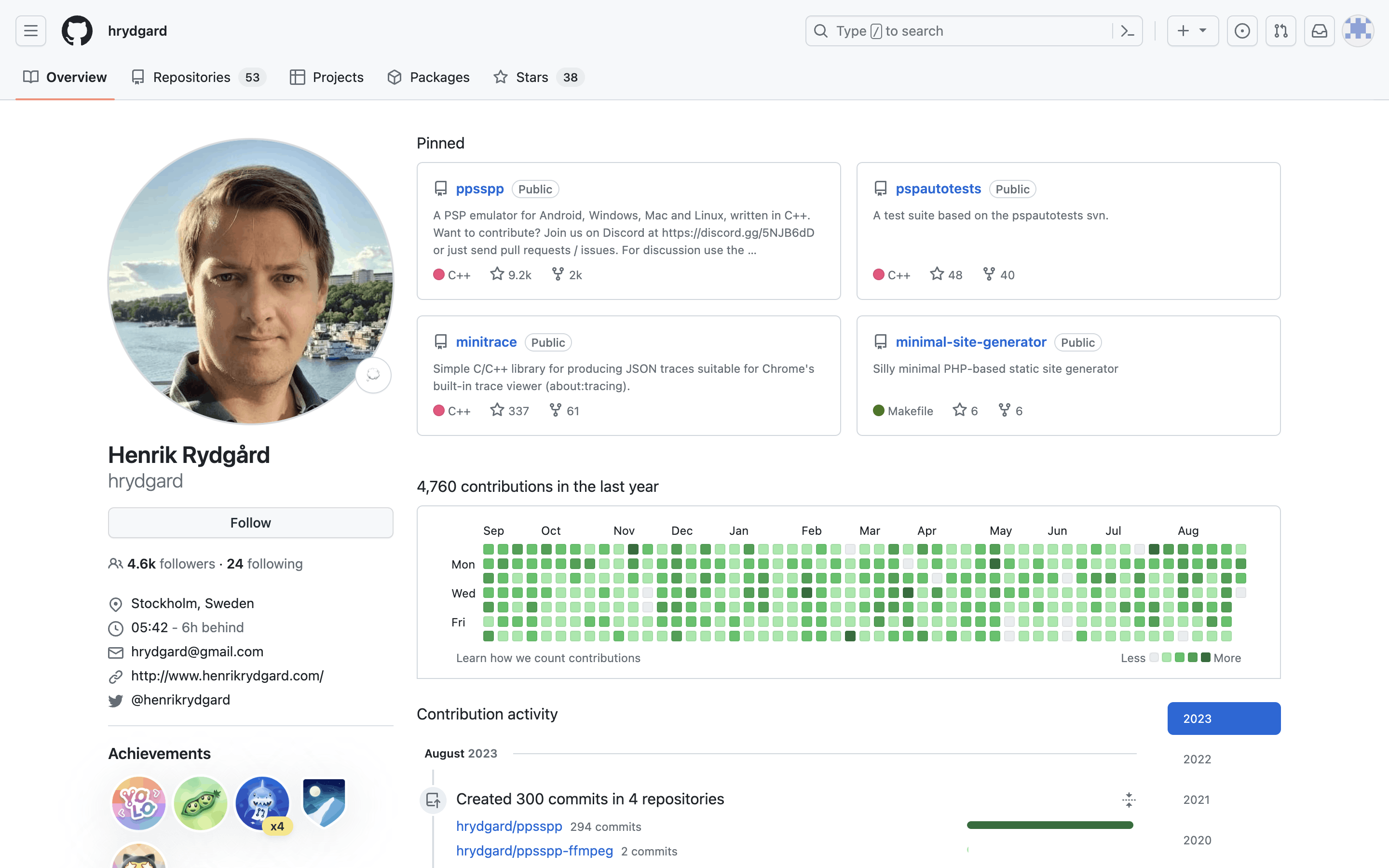Open the hamburger navigation menu
Viewport: 1389px width, 868px height.
tap(31, 31)
